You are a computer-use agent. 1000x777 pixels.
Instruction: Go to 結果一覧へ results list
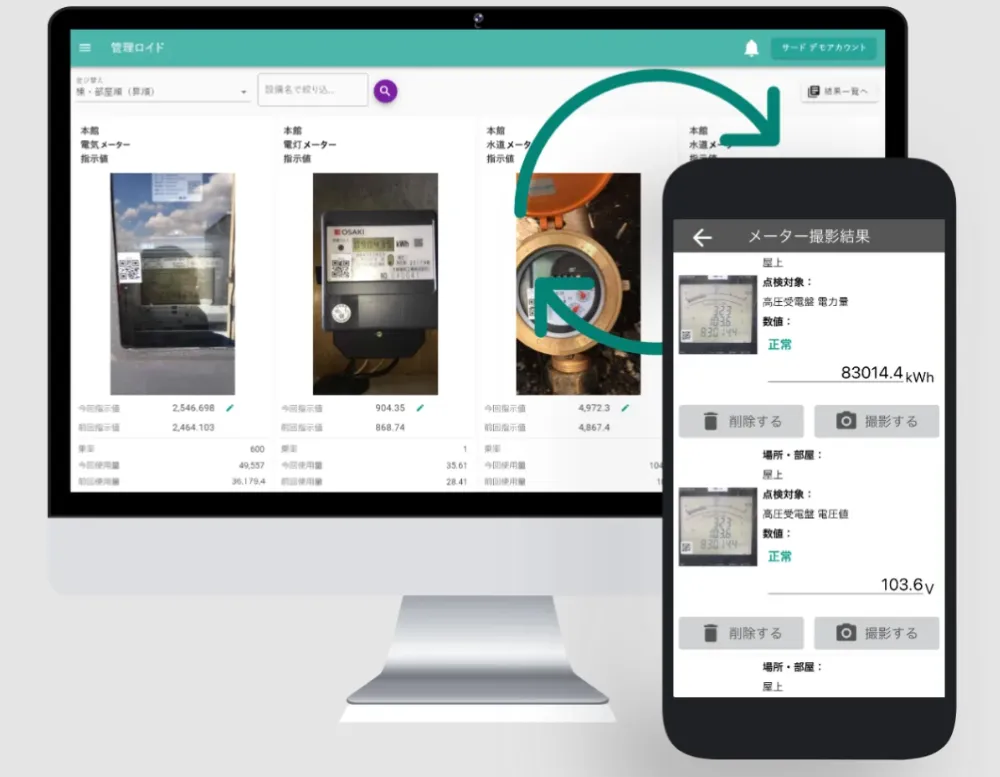tap(839, 92)
